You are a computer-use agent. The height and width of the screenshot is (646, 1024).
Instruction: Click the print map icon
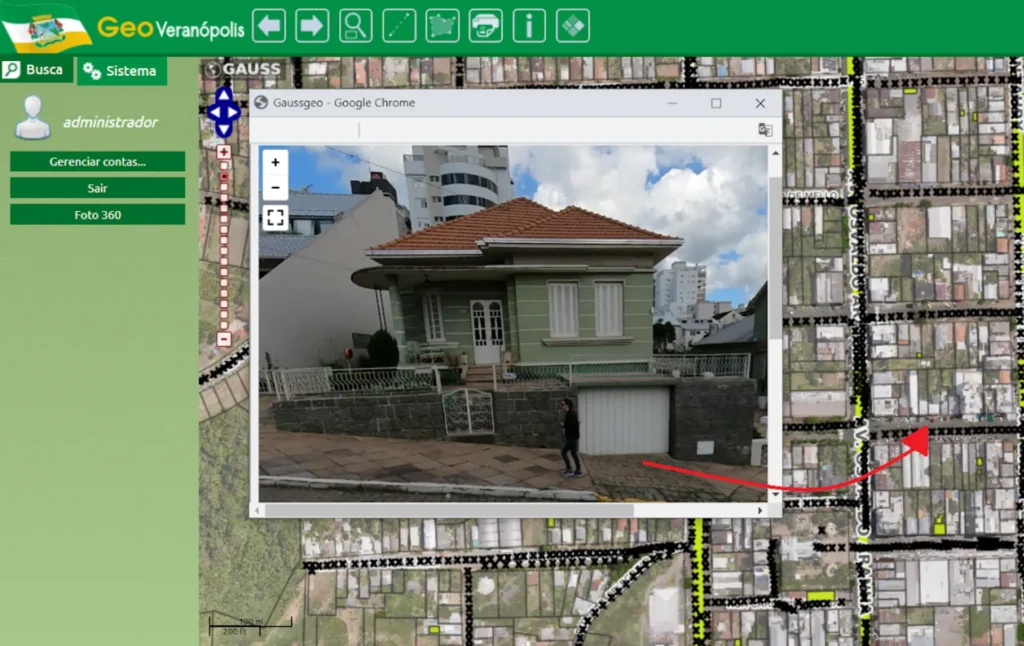click(486, 26)
